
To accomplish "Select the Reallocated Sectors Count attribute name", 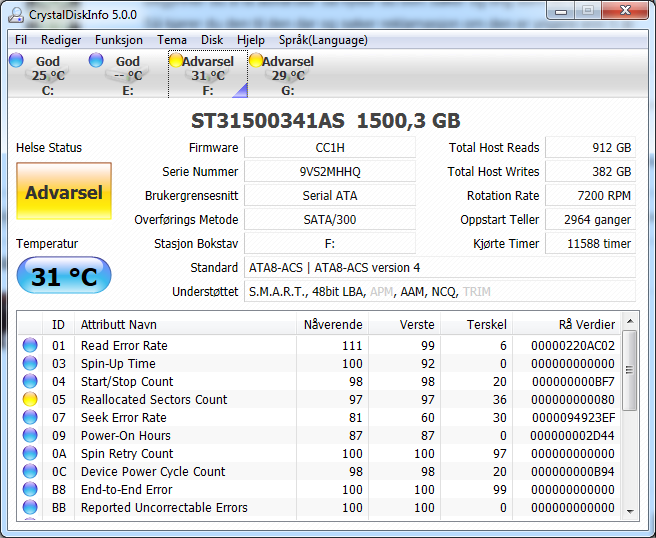I will coord(154,400).
